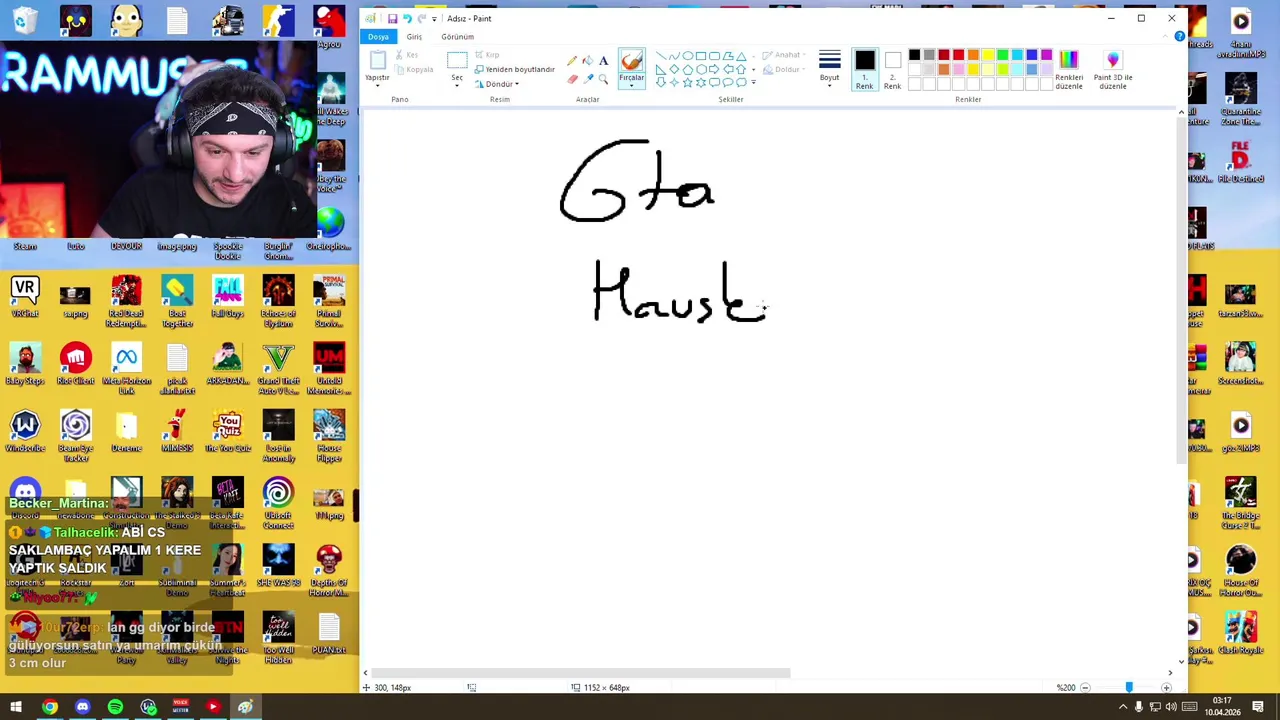Choose the Diamond shape

tap(674, 69)
